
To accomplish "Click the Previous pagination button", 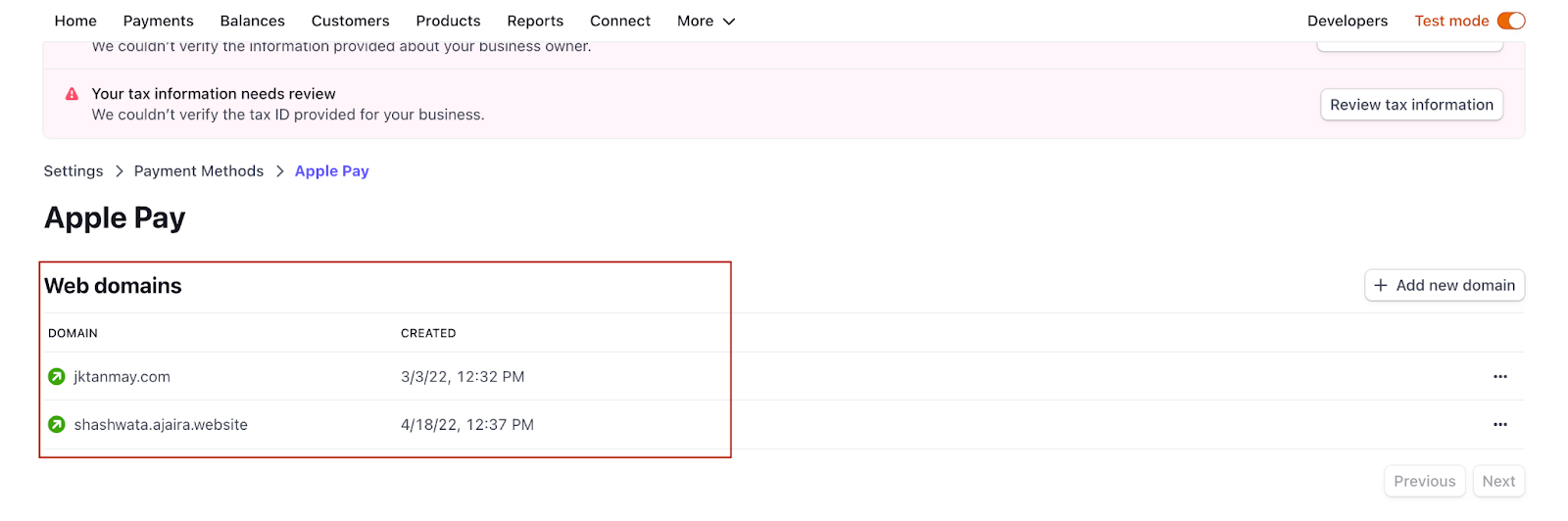I will point(1425,481).
